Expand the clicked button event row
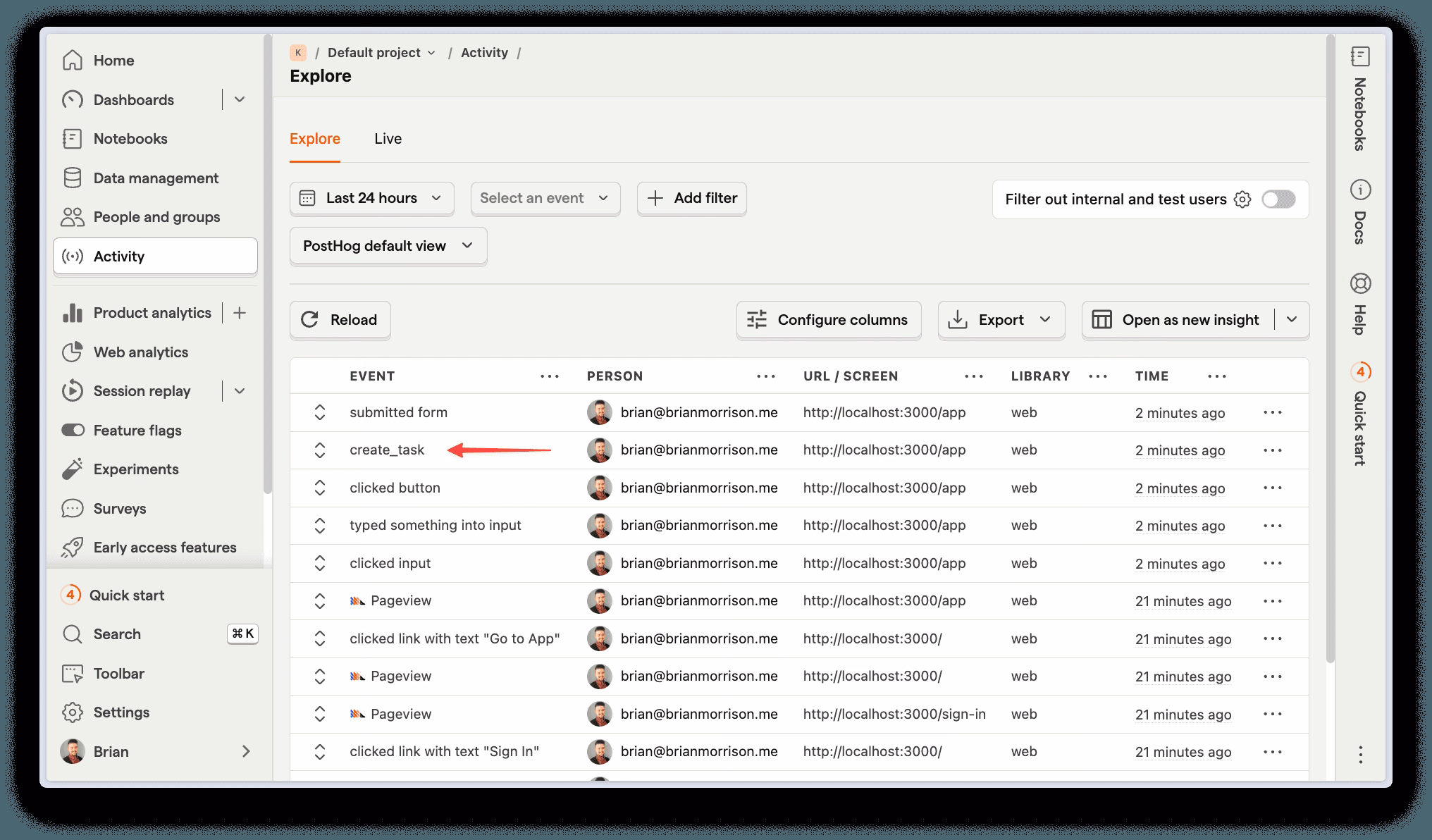This screenshot has height=840, width=1432. (320, 488)
